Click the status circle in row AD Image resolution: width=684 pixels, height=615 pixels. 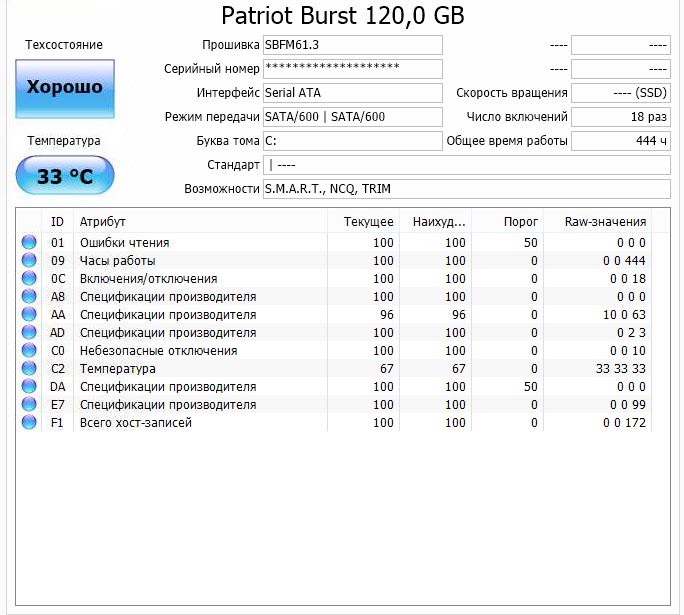click(29, 332)
